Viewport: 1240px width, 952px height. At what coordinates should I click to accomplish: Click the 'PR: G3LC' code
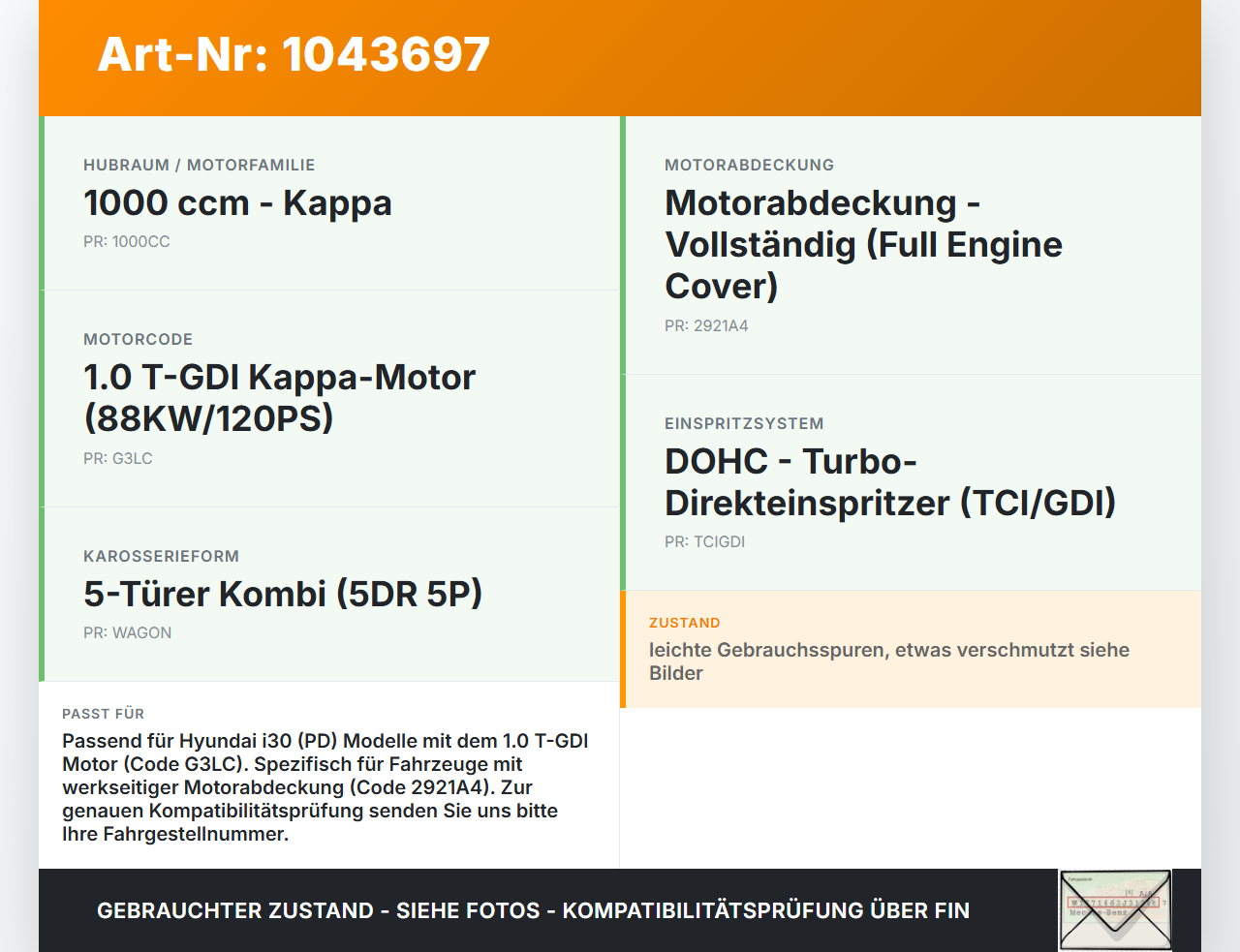(x=118, y=459)
